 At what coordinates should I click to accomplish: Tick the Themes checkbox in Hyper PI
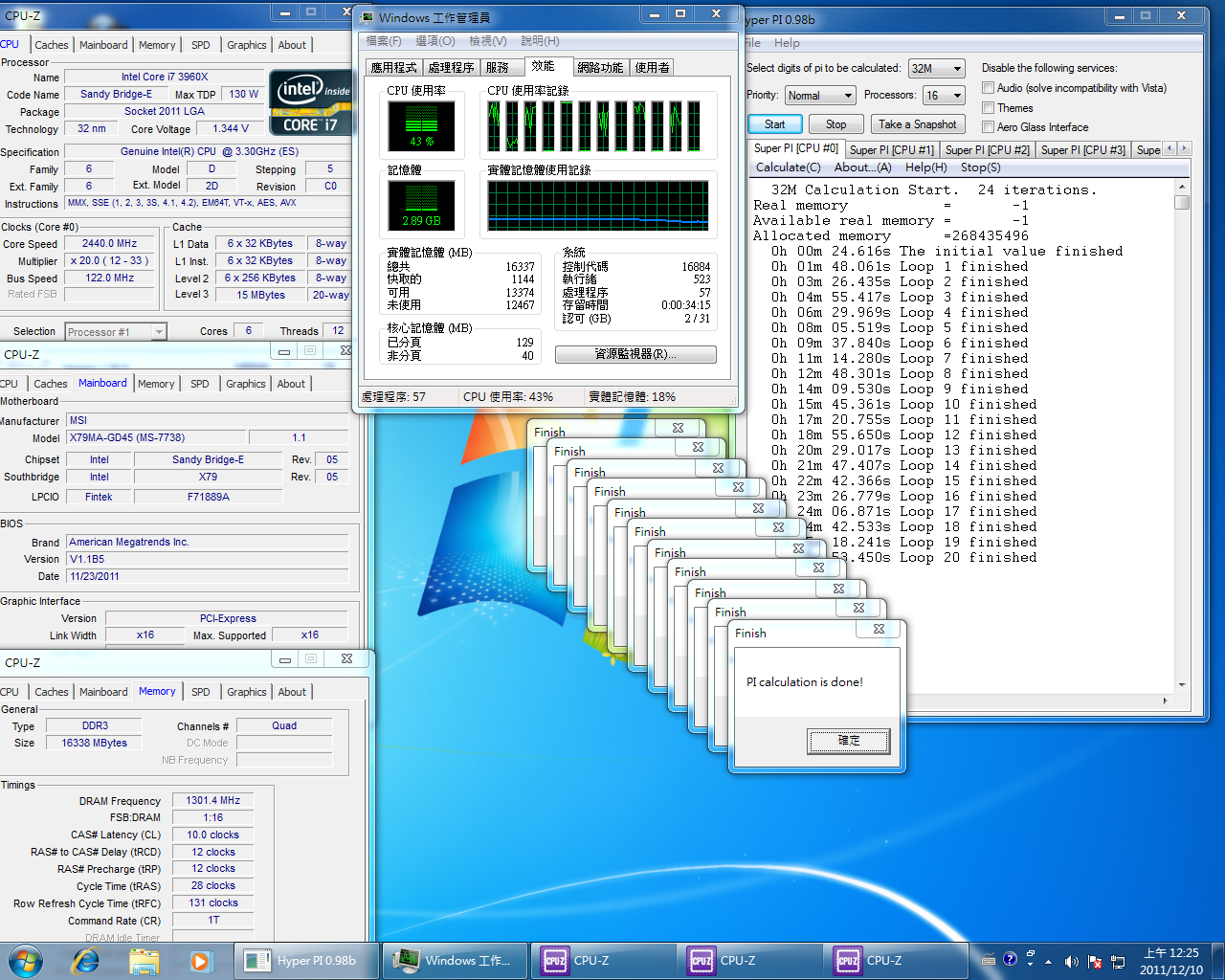point(989,108)
